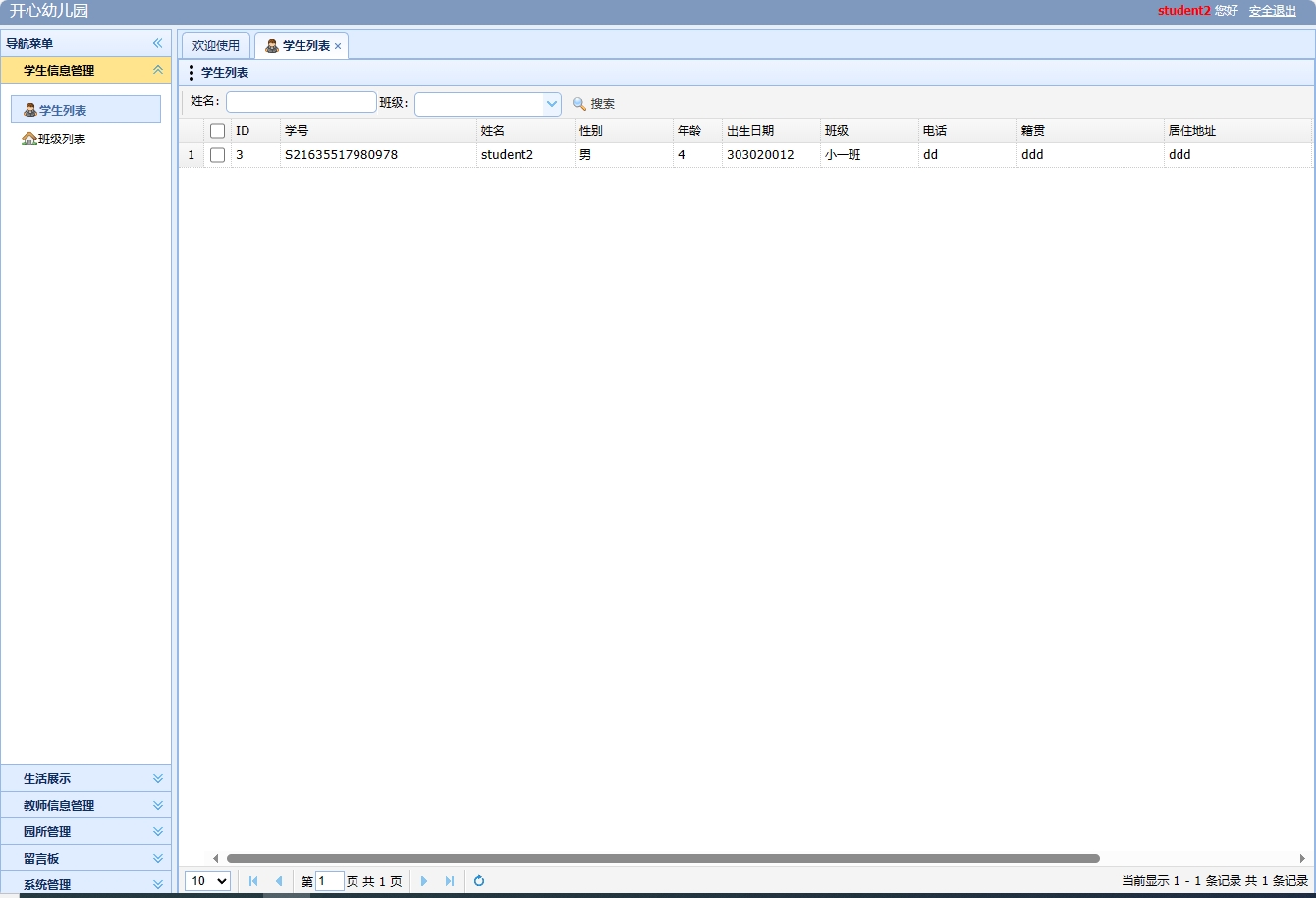Click the 学号 column header
Viewport: 1316px width, 898px height.
[x=378, y=131]
